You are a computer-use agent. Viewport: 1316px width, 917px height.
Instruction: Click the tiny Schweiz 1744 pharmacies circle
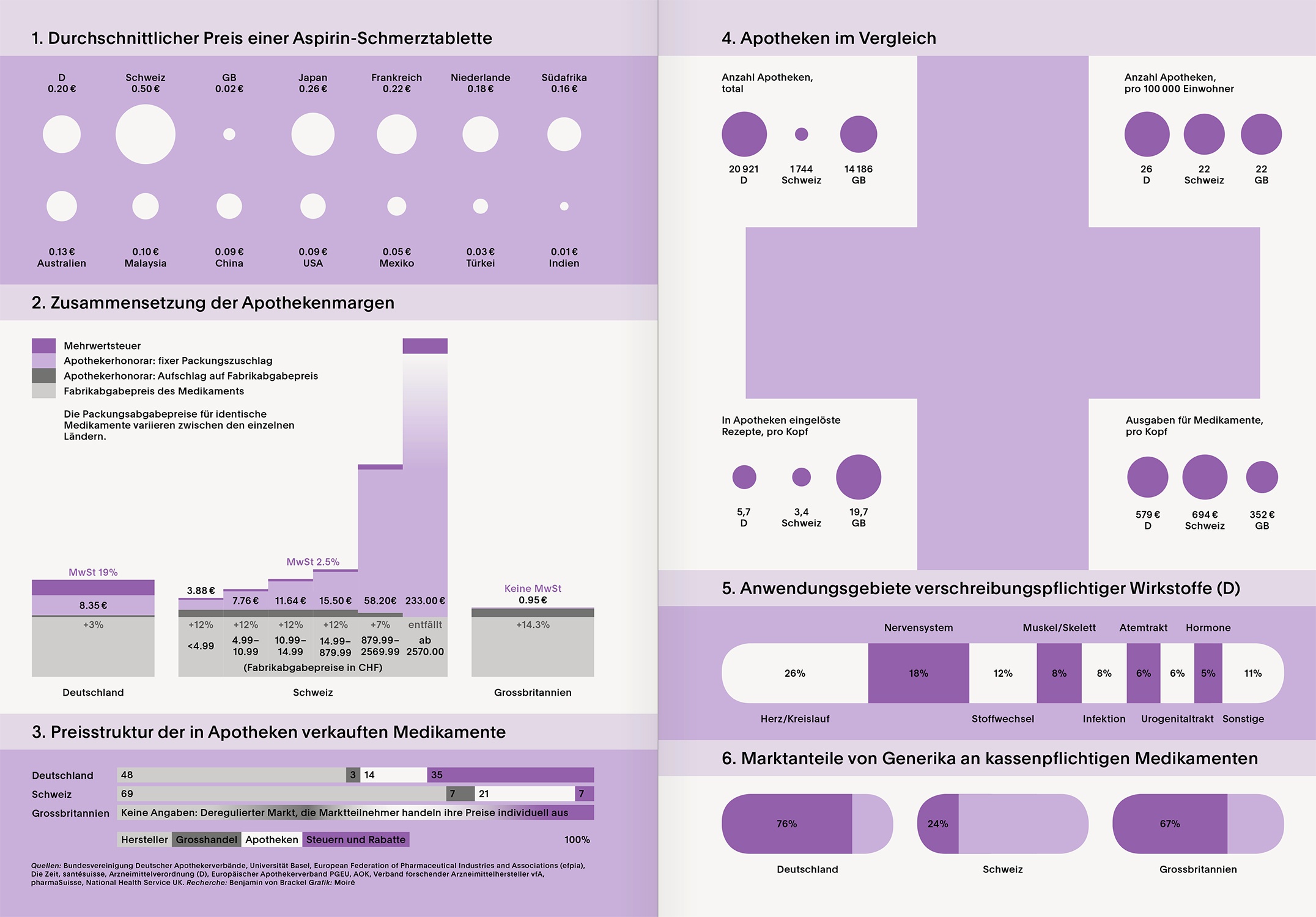(801, 134)
